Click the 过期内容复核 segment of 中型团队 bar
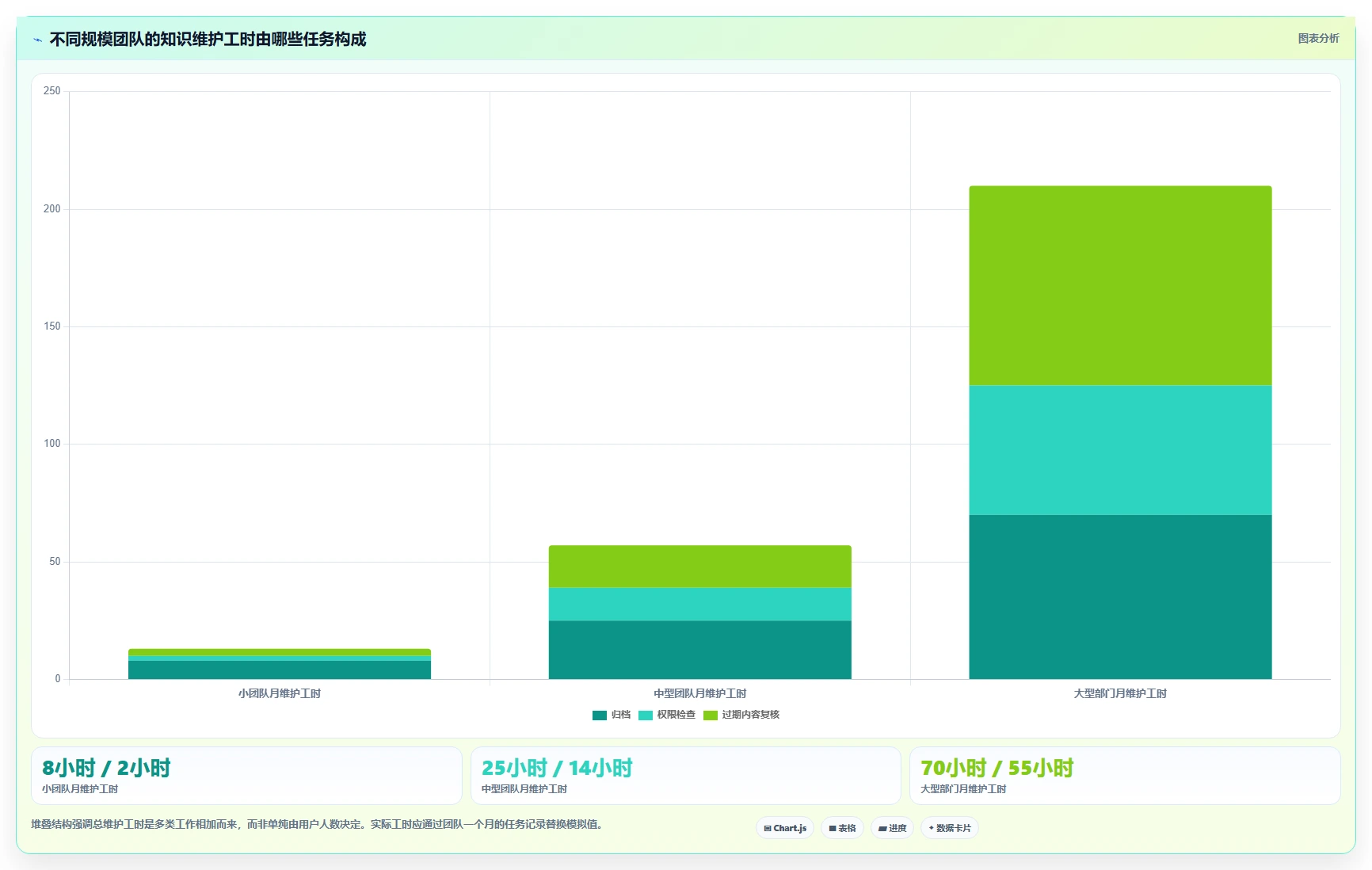 point(700,567)
